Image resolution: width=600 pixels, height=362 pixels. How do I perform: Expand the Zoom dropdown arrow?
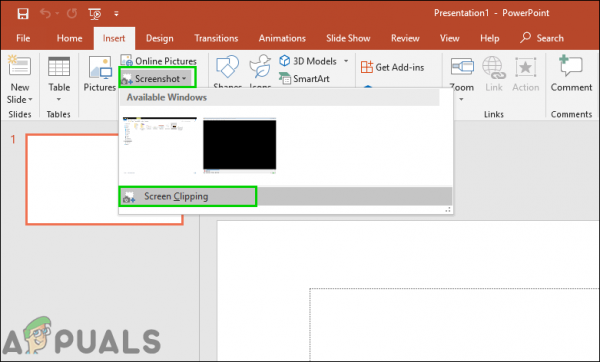pos(461,99)
